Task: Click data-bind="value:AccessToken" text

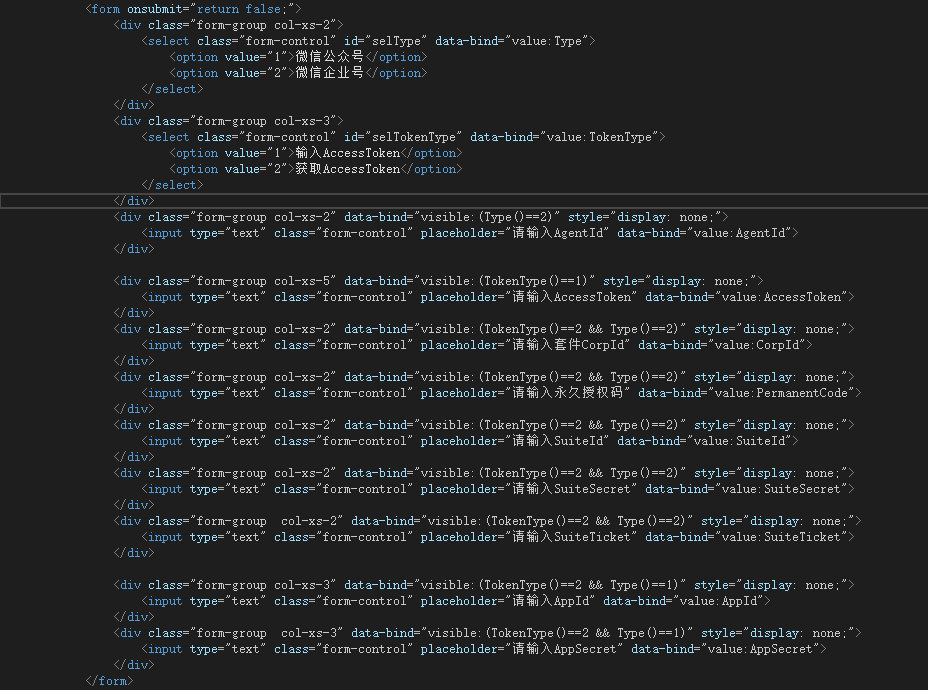Action: click(747, 296)
